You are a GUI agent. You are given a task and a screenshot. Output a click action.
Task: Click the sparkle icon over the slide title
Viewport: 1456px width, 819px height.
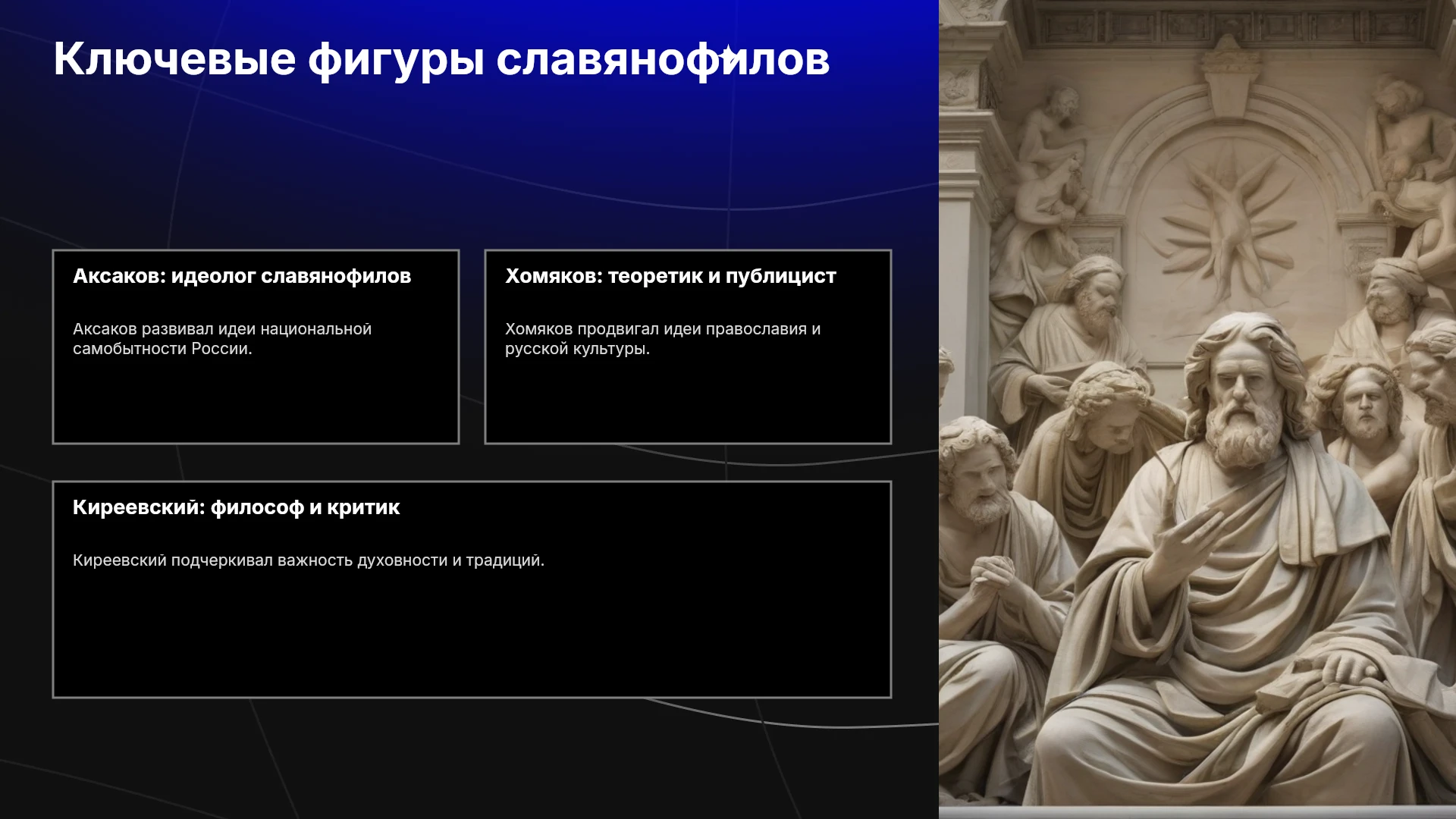tap(726, 55)
